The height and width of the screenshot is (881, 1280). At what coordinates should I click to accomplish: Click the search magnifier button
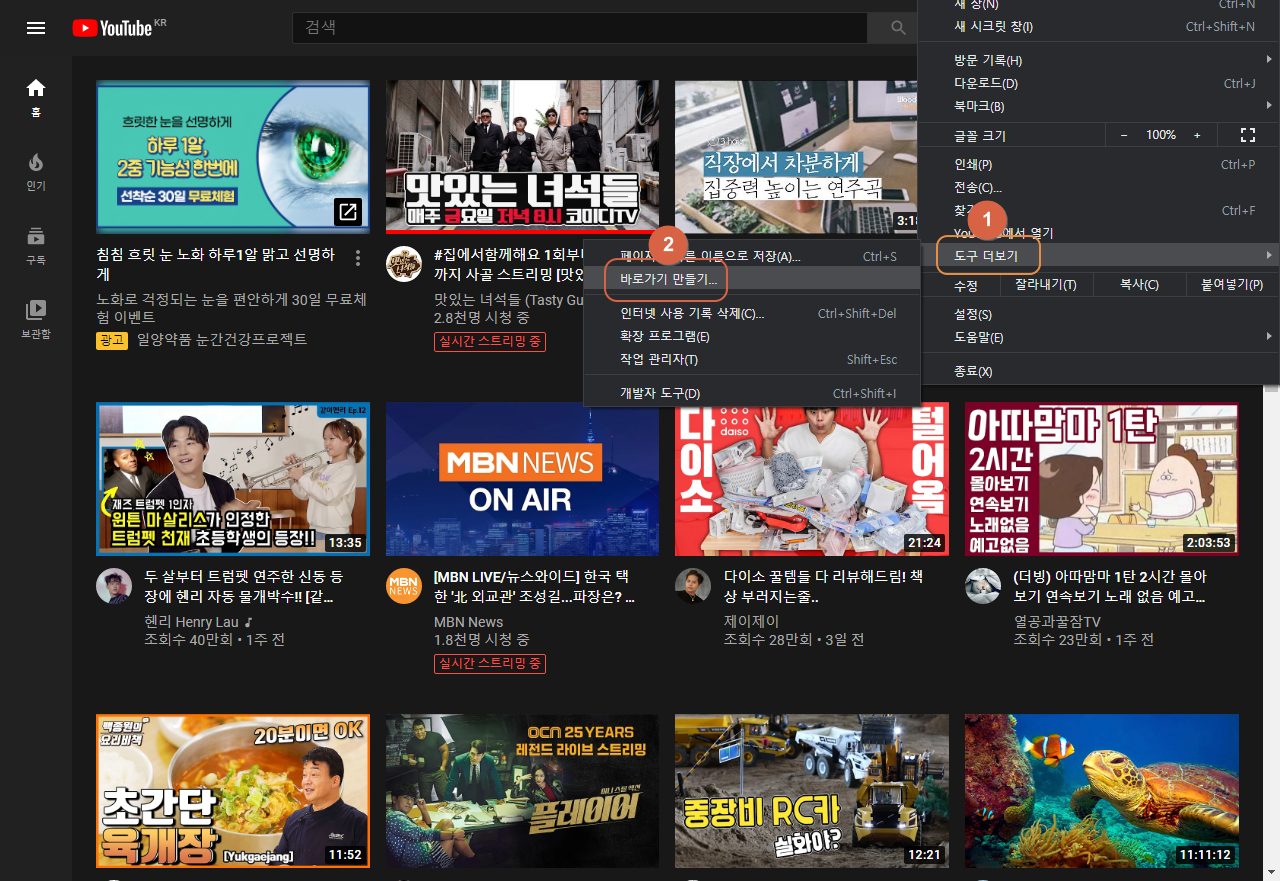898,28
